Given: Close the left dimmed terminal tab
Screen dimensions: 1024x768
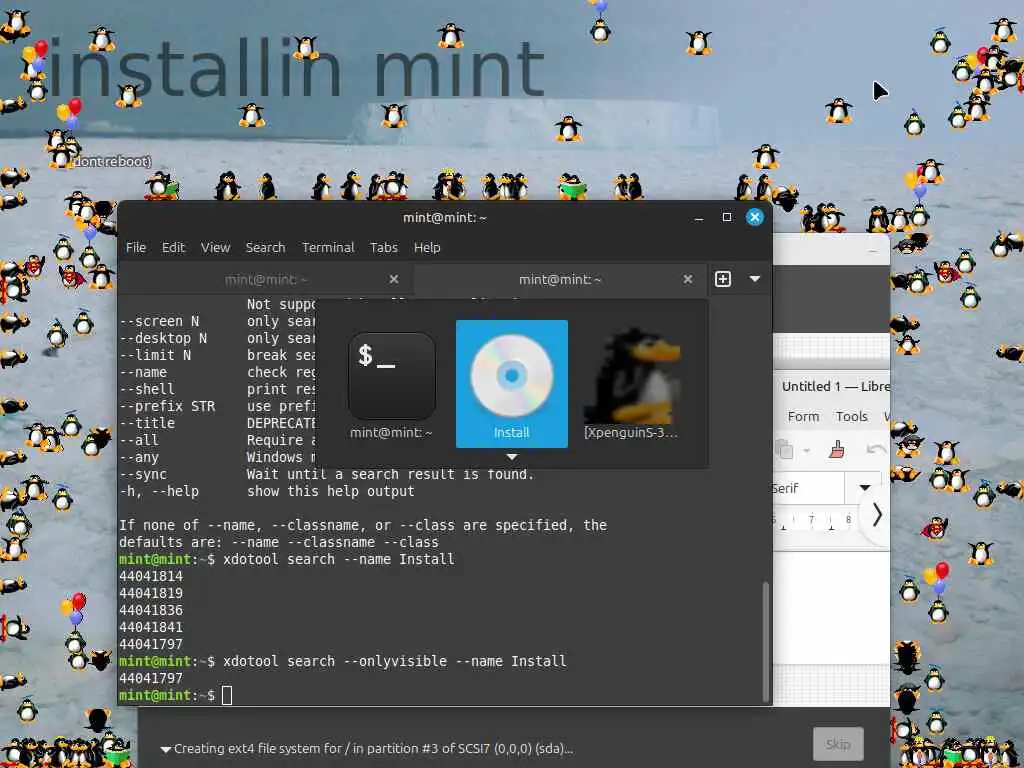Looking at the screenshot, I should click(394, 280).
